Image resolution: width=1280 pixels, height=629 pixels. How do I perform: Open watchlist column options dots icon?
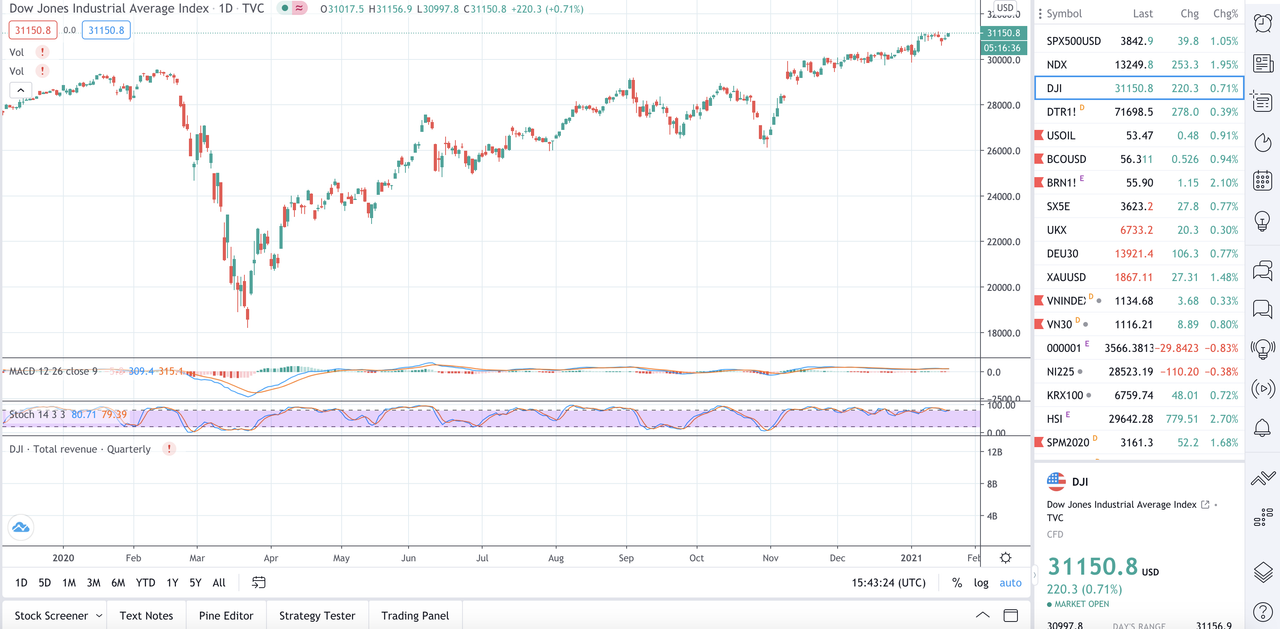[x=1040, y=14]
